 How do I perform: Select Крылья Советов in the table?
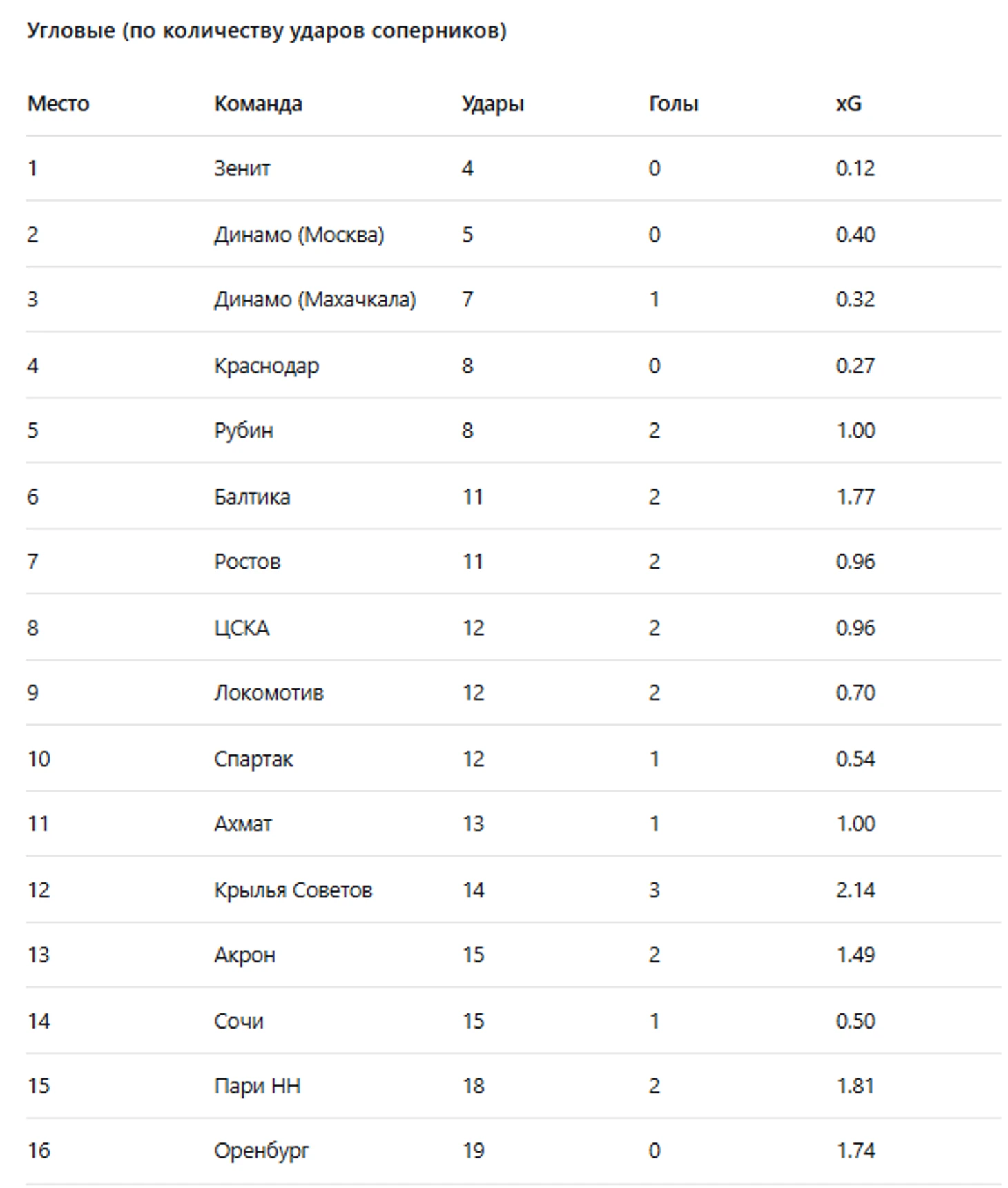point(293,890)
